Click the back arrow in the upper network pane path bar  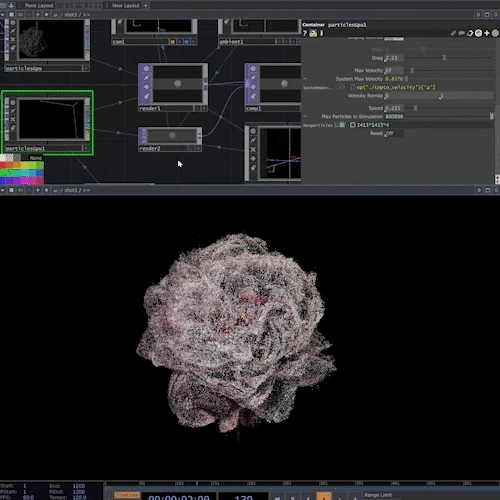(x=20, y=14)
